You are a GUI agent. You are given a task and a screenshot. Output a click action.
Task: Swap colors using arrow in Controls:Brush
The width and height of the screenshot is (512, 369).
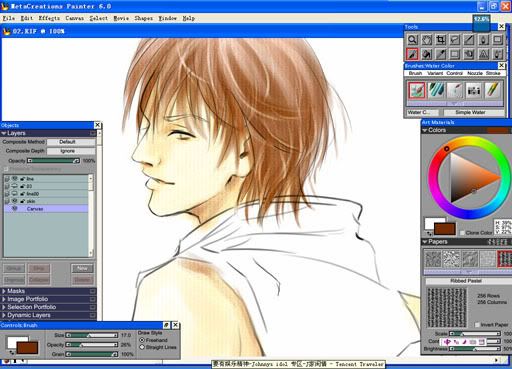(12, 352)
